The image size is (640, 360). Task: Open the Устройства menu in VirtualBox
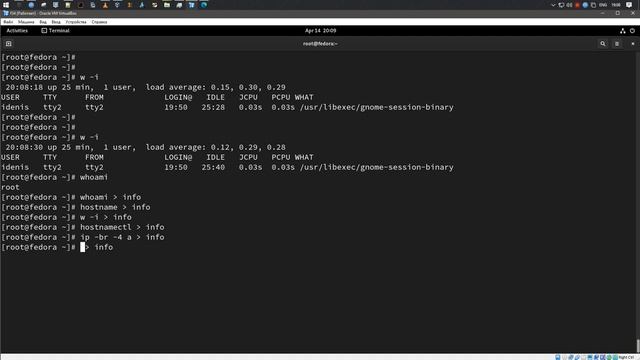pos(76,22)
